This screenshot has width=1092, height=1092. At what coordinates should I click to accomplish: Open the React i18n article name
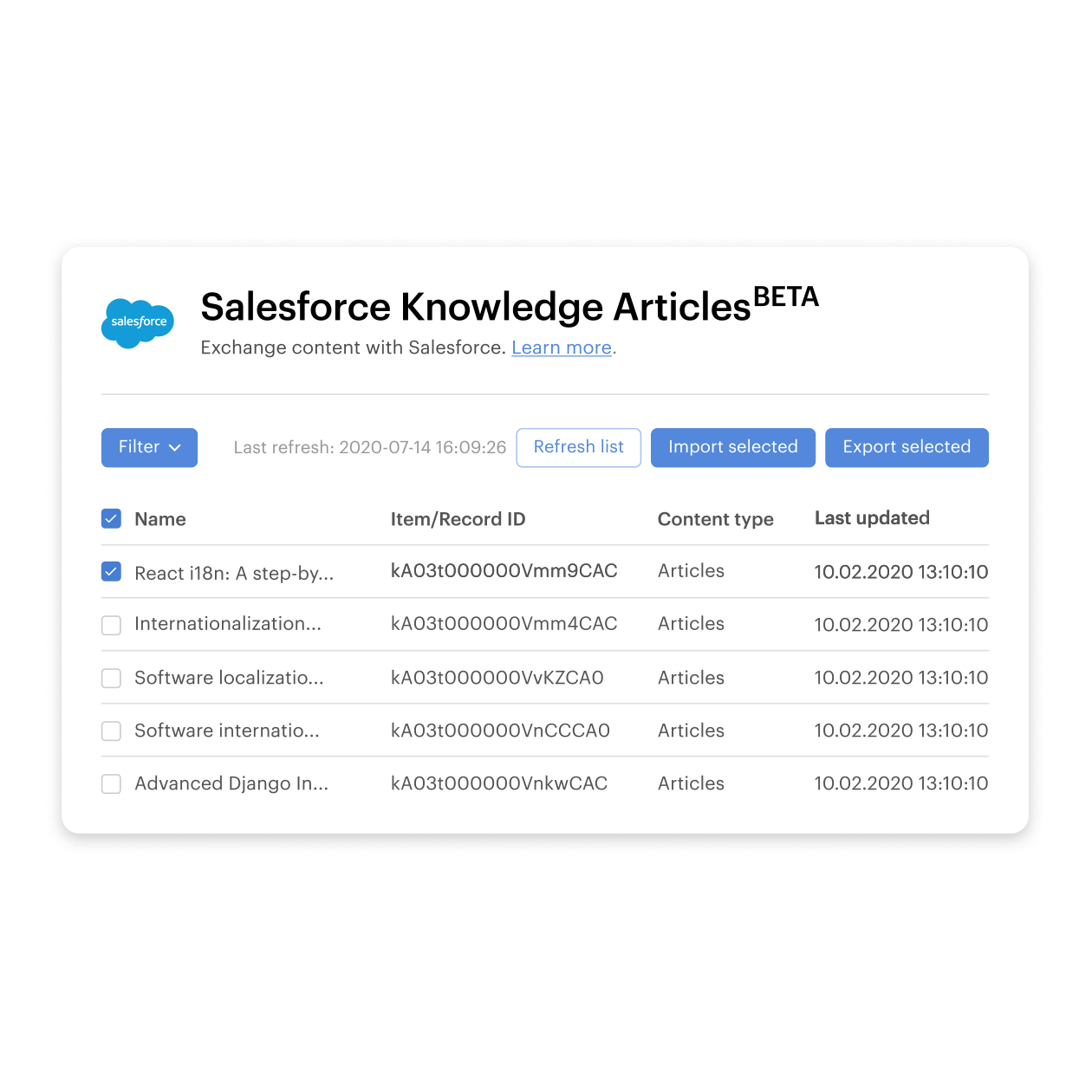[x=234, y=573]
